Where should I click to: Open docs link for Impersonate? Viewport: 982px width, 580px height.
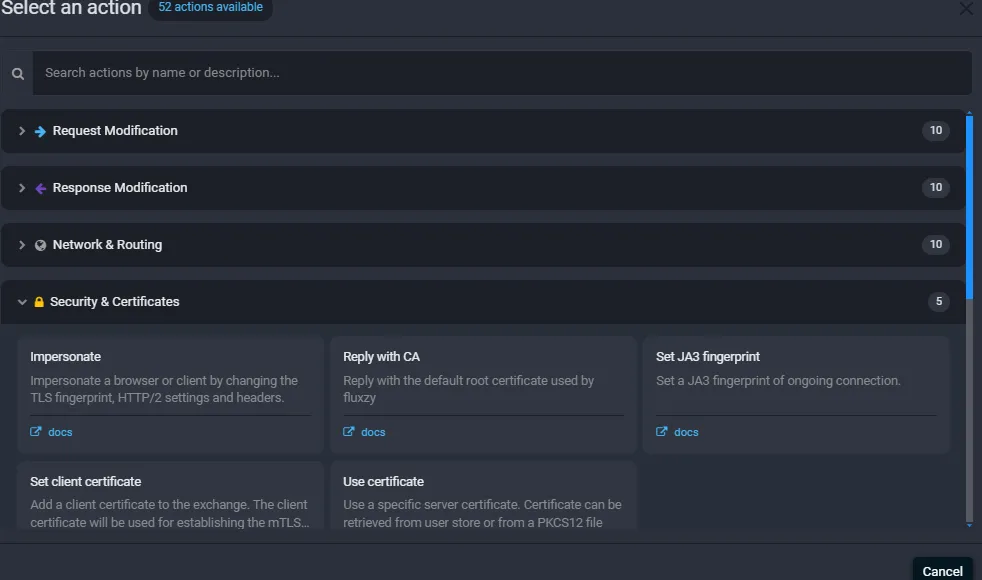coord(60,432)
